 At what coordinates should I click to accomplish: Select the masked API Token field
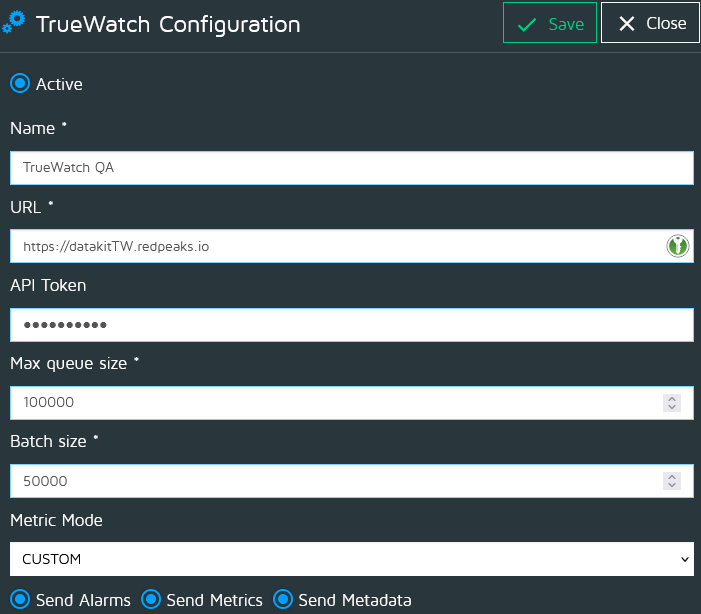(x=351, y=325)
